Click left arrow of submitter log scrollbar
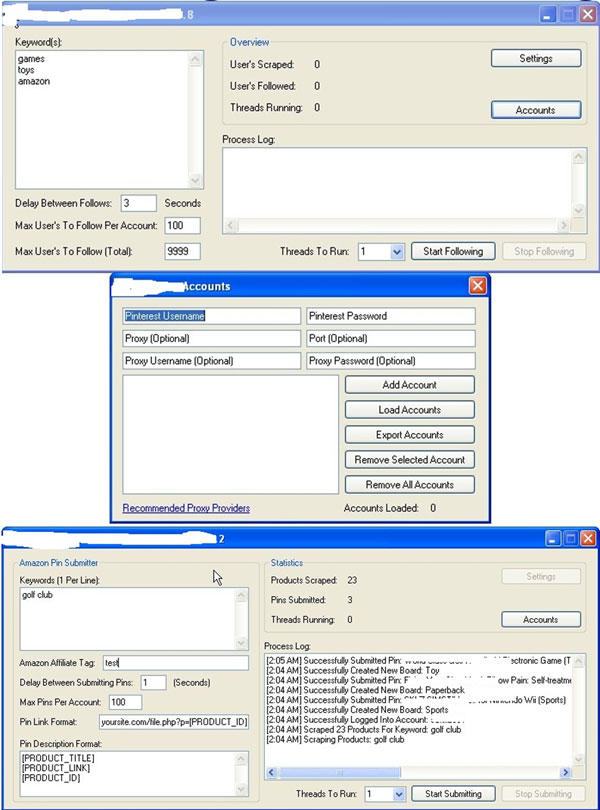Screen dimensions: 600x810 271,773
